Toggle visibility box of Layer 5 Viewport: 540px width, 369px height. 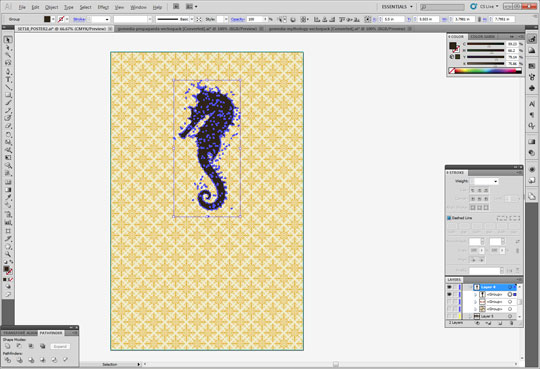449,316
